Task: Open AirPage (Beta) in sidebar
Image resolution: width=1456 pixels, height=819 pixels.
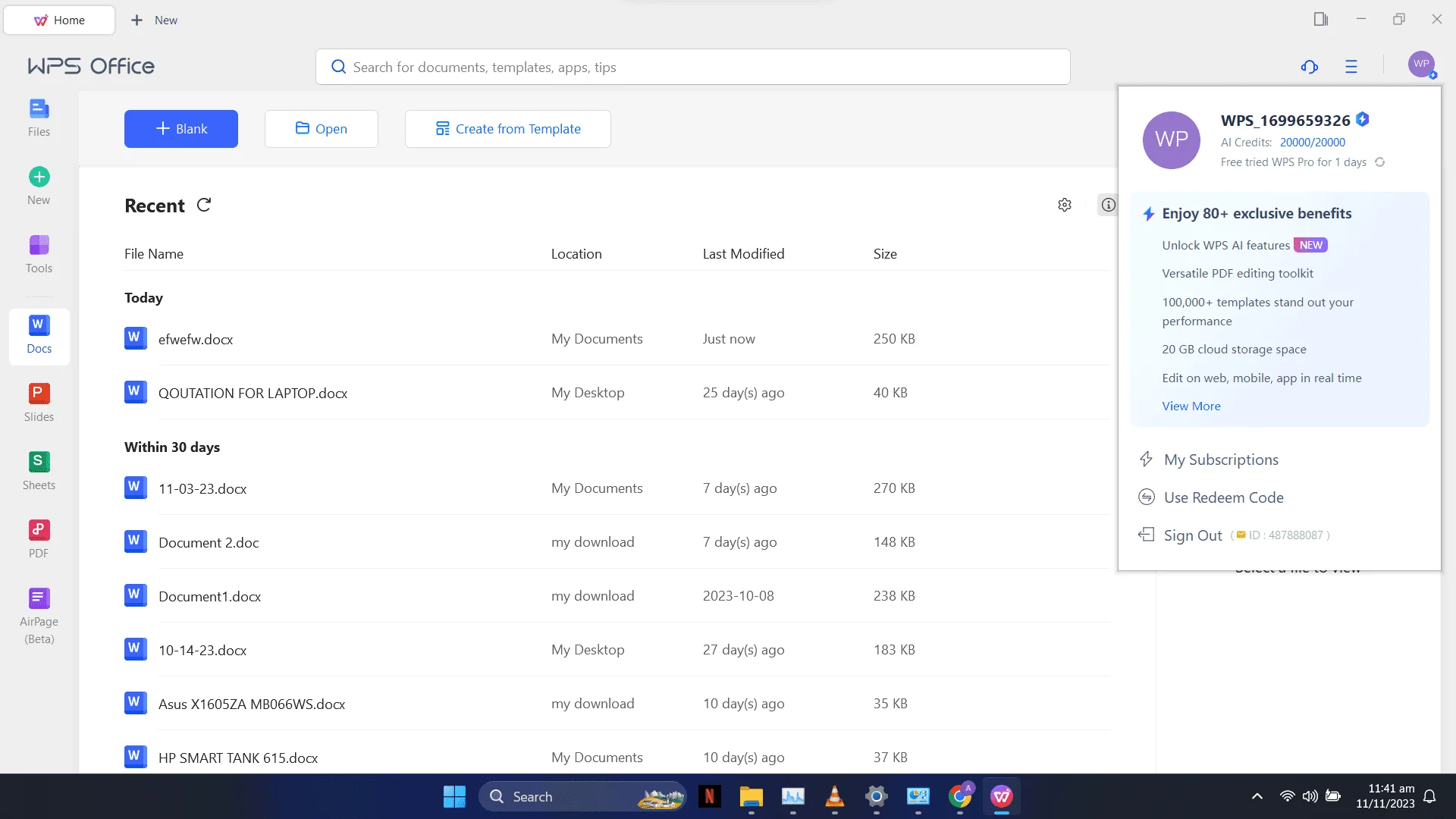Action: click(39, 616)
